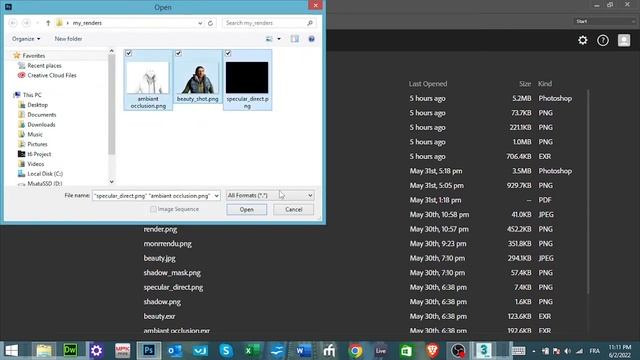Select This PC in navigation pane
This screenshot has height=360, width=640.
tap(32, 95)
